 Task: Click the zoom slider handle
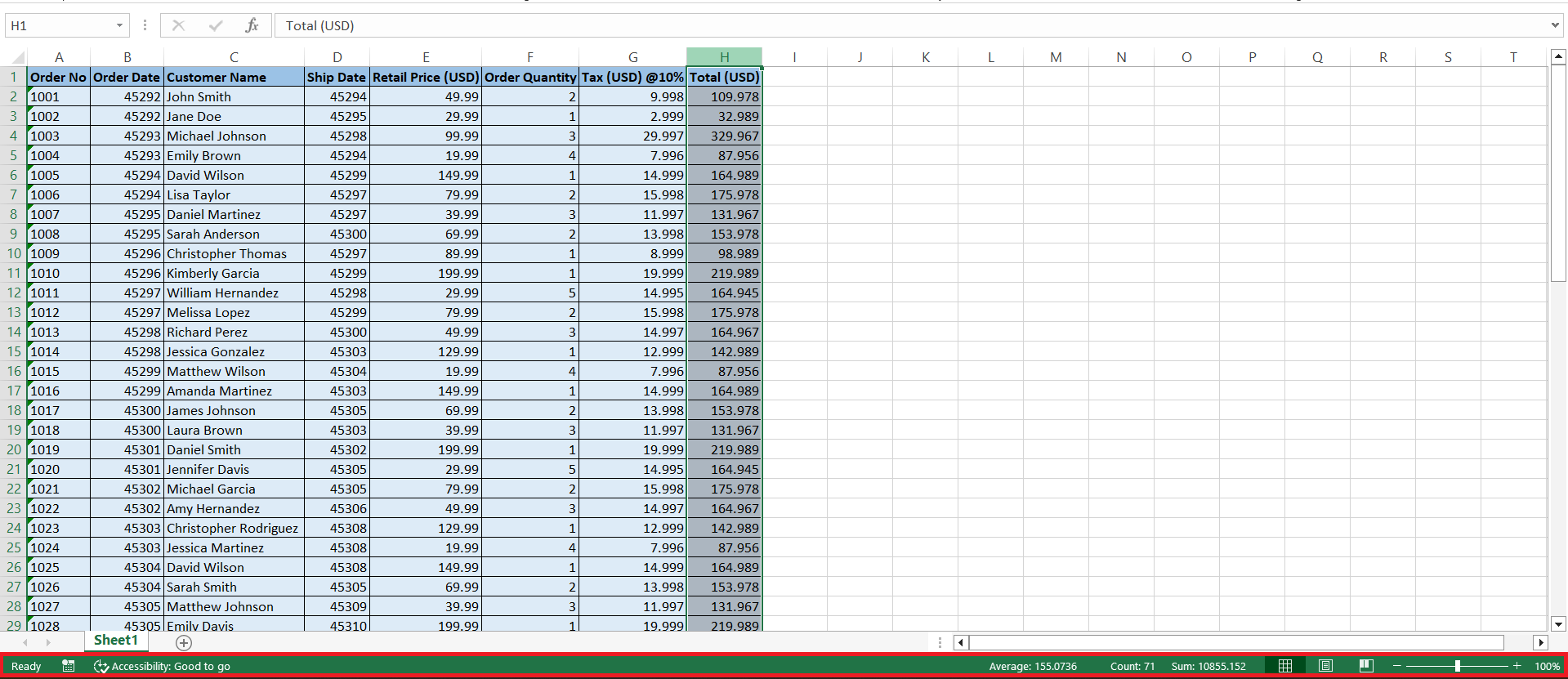pos(1457,666)
